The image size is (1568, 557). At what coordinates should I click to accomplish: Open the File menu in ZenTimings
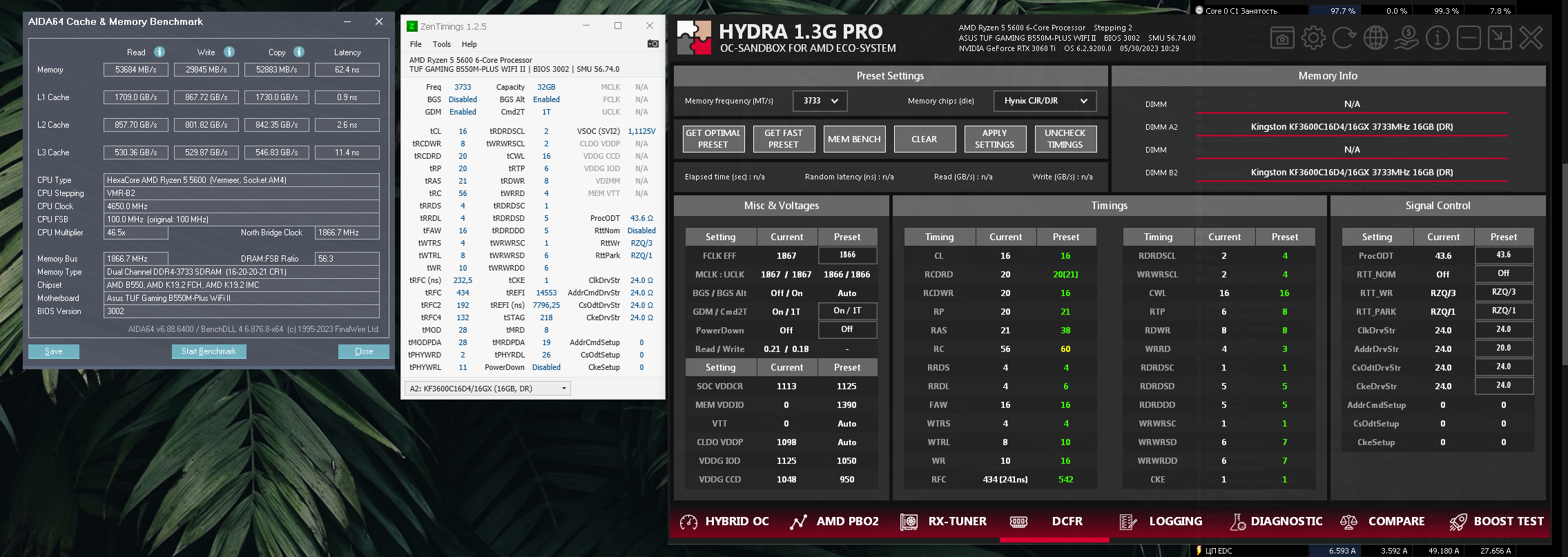click(416, 44)
